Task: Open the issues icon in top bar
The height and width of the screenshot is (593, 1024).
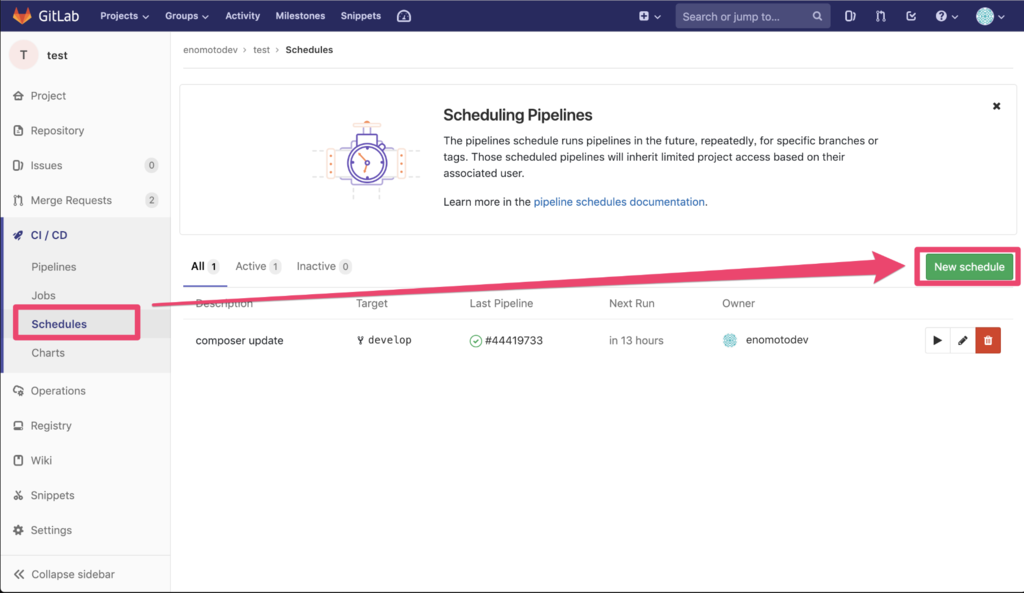Action: (x=850, y=16)
